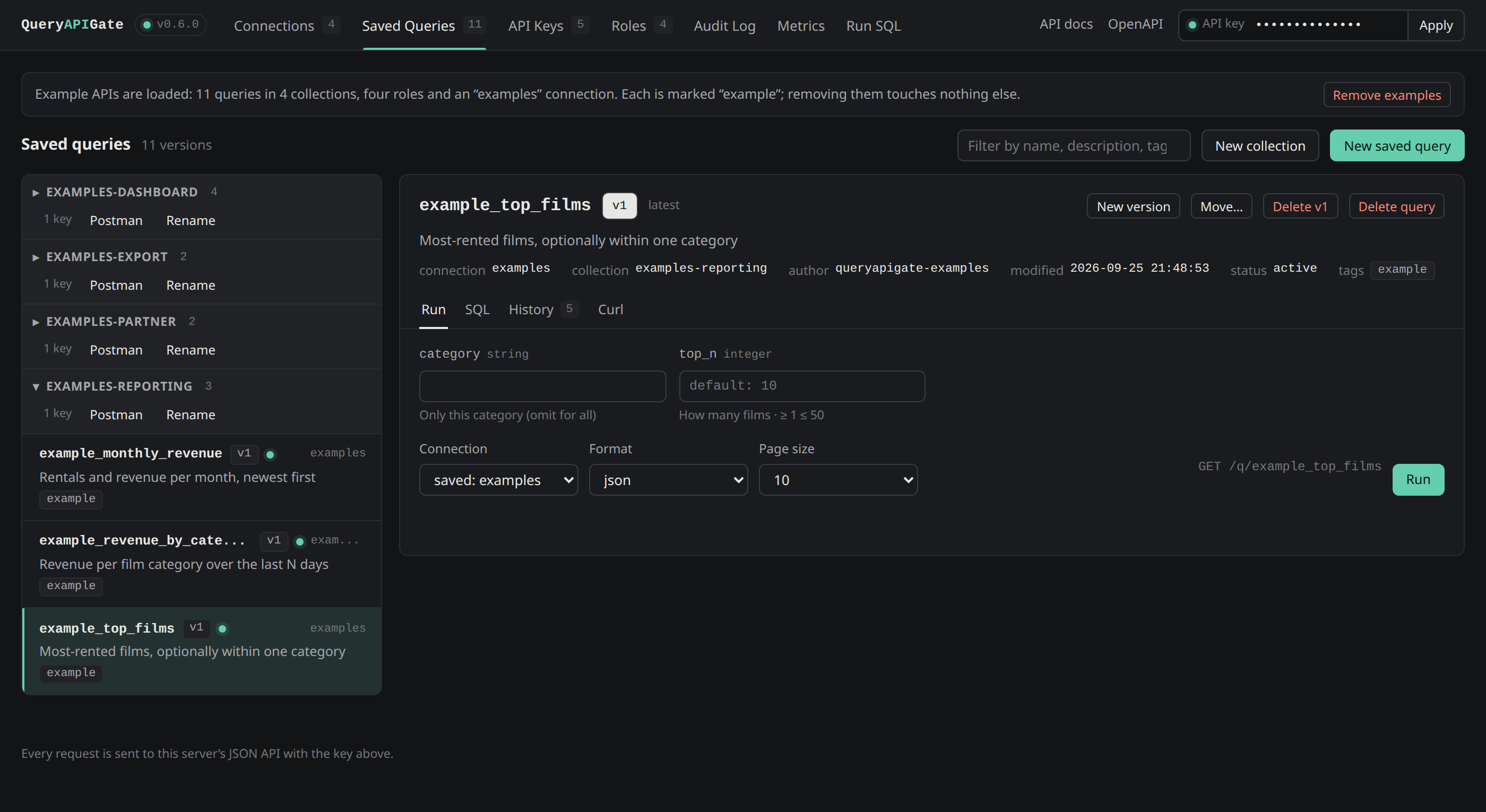Click Delete query button

[x=1396, y=206]
